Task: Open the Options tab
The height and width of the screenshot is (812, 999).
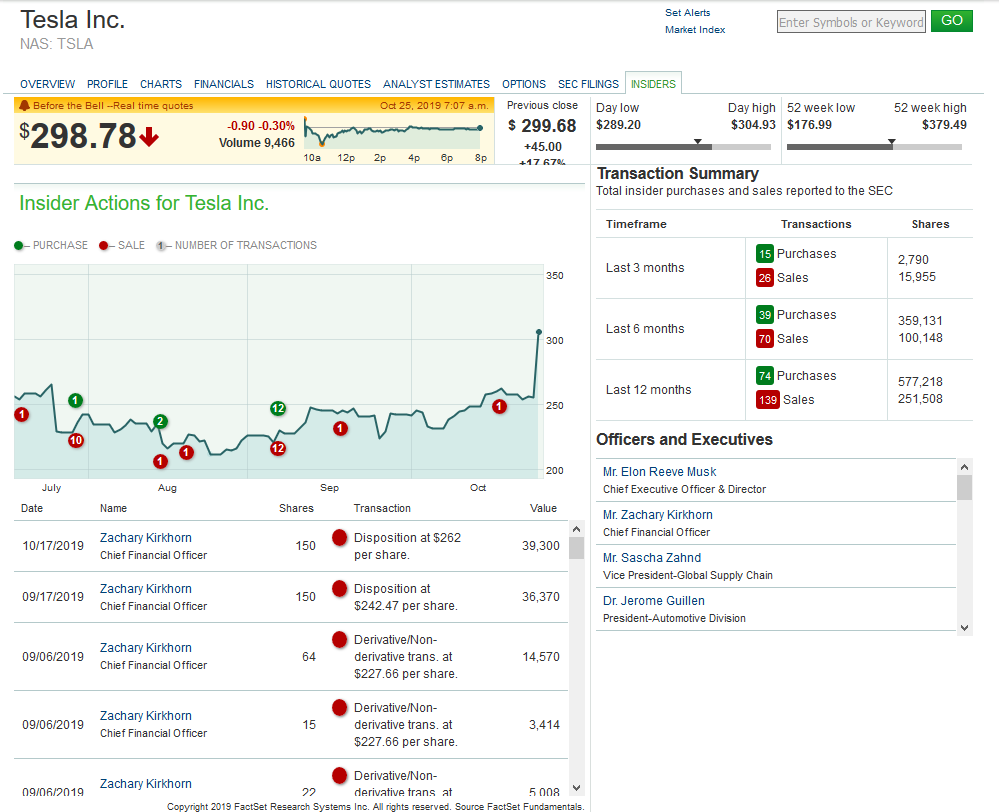Action: pyautogui.click(x=524, y=84)
